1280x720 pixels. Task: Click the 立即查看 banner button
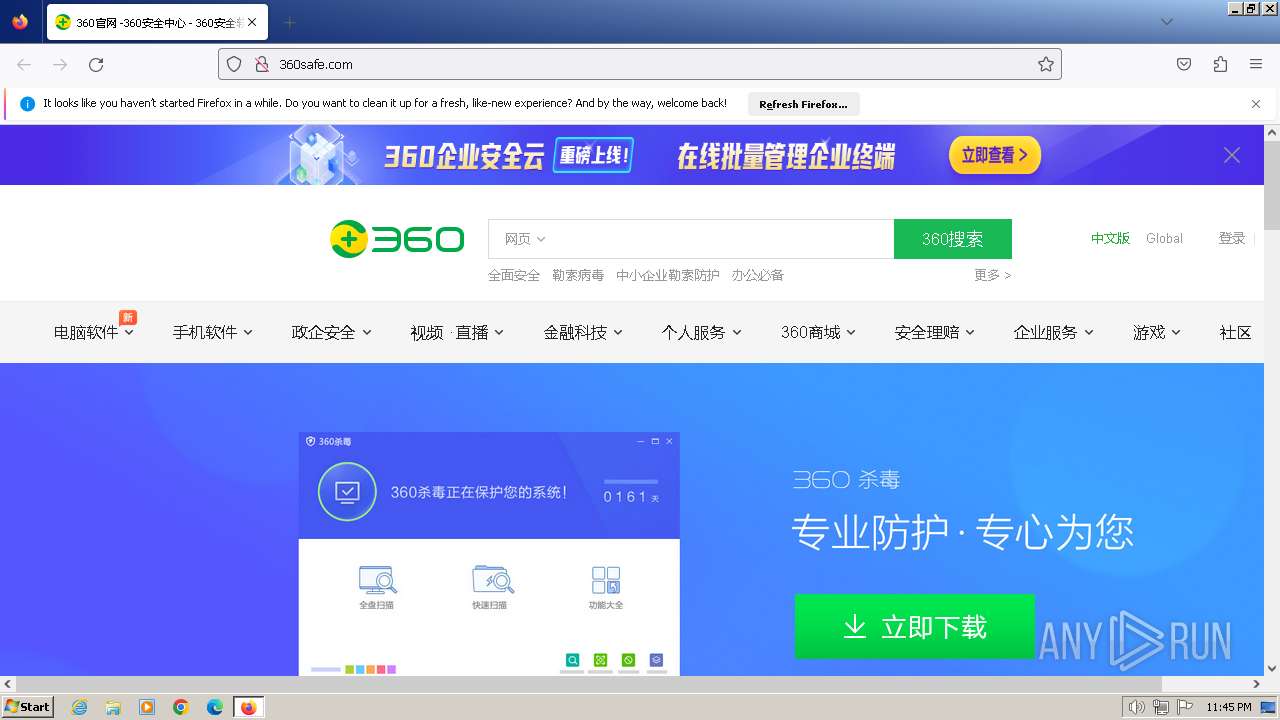coord(995,155)
